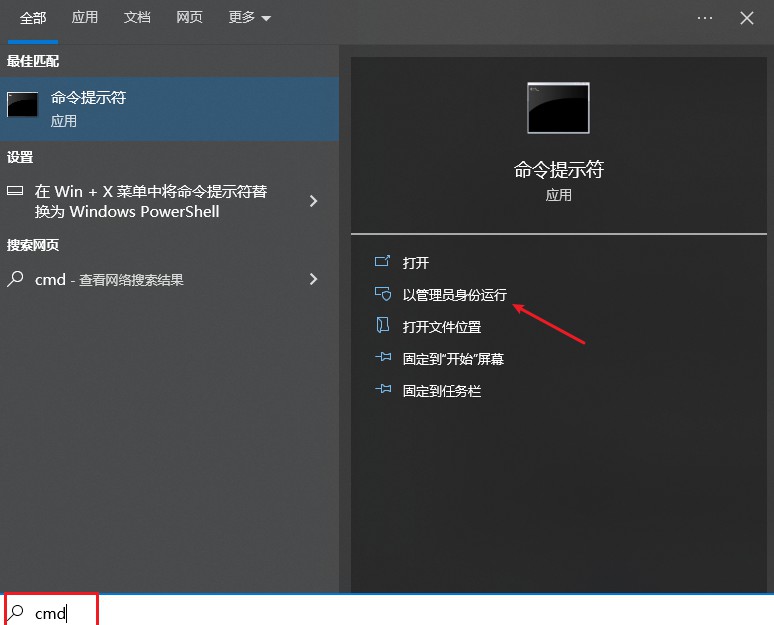Click pin icon beside 固定到"开始"屏幕

point(383,356)
